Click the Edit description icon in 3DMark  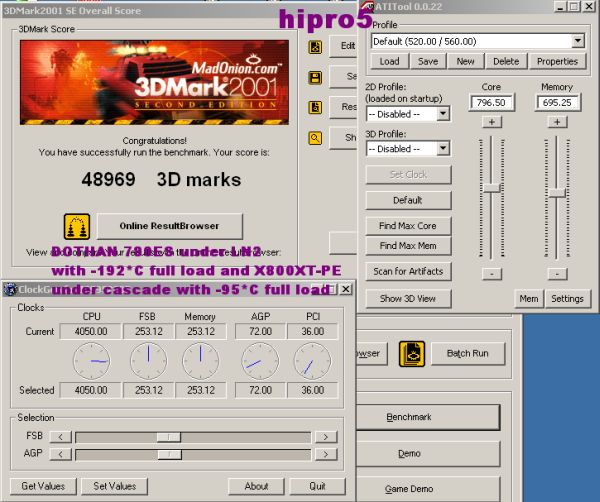tap(315, 47)
